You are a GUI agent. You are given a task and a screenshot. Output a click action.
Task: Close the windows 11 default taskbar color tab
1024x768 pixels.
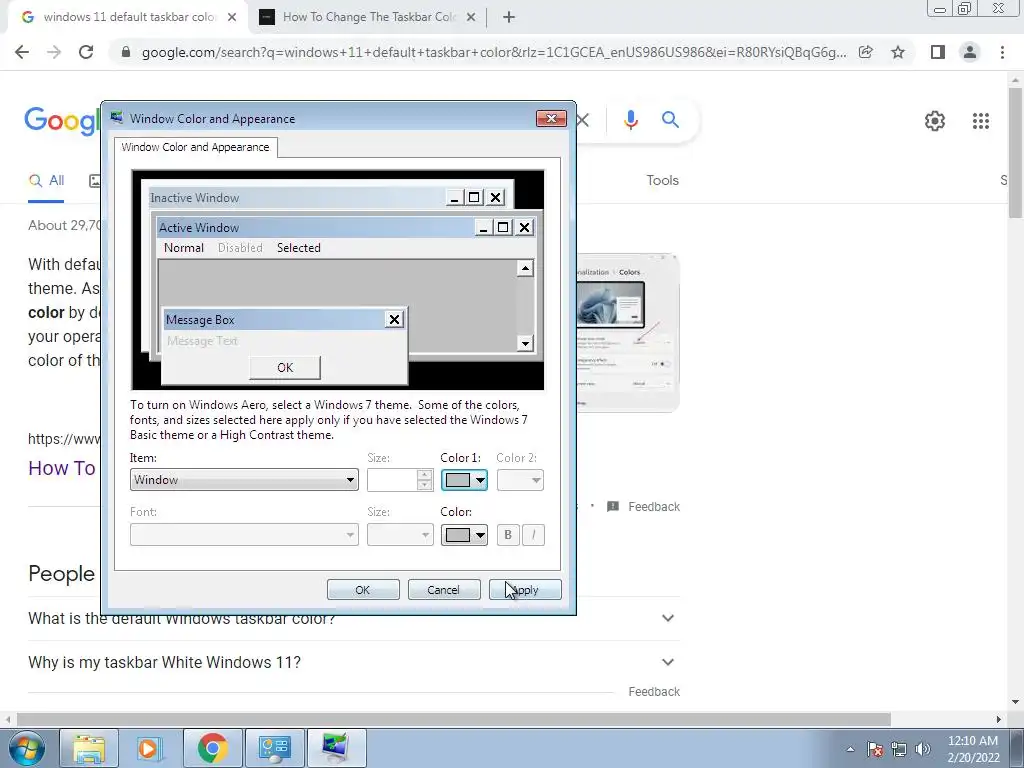(x=232, y=17)
